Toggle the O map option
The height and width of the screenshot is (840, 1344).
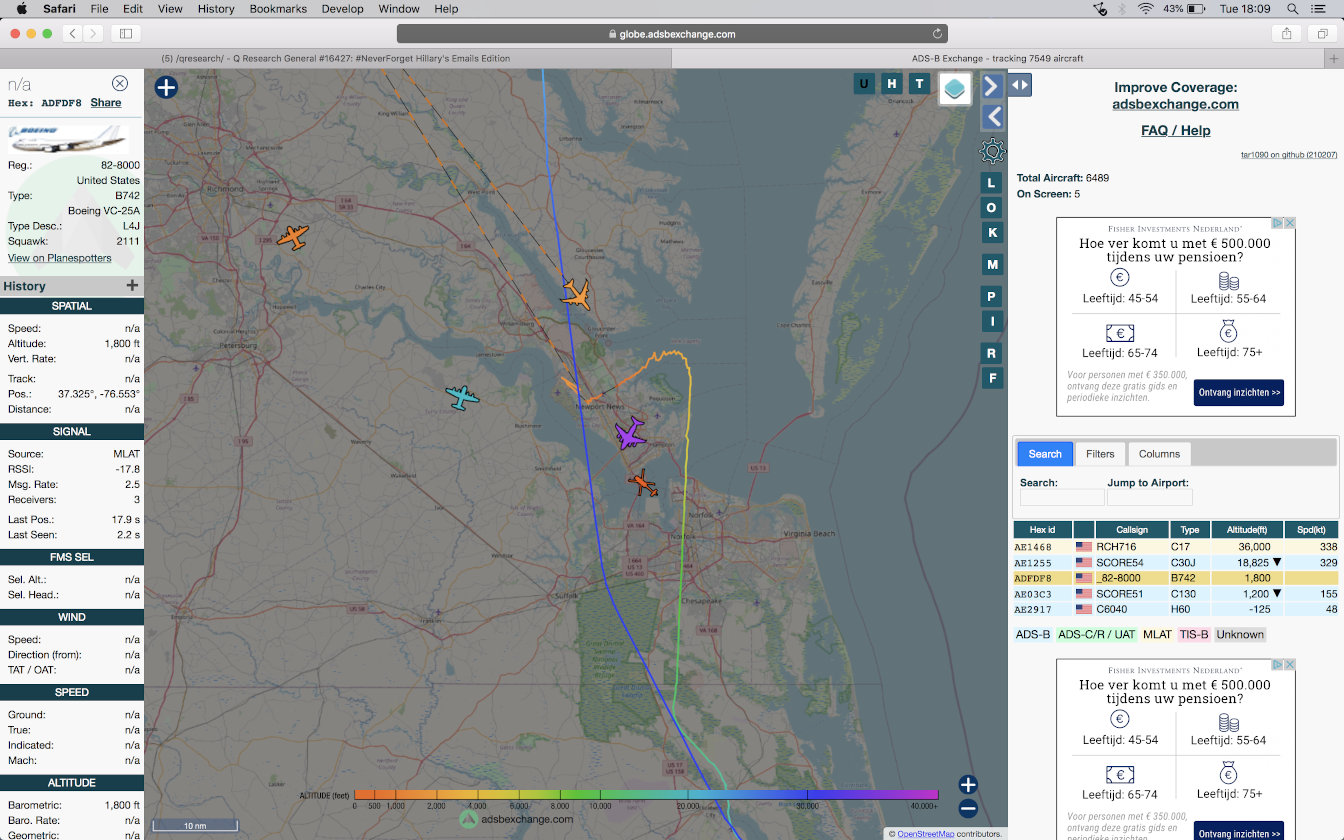[992, 207]
